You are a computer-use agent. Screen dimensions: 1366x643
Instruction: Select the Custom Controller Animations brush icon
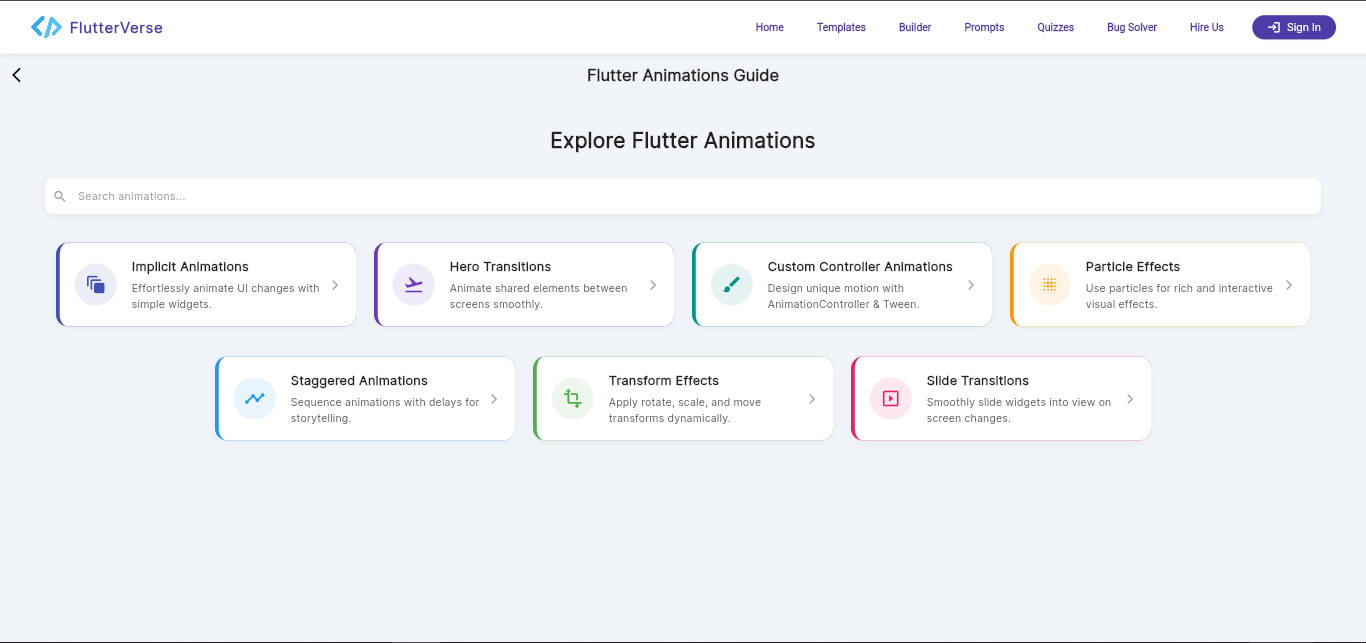731,284
